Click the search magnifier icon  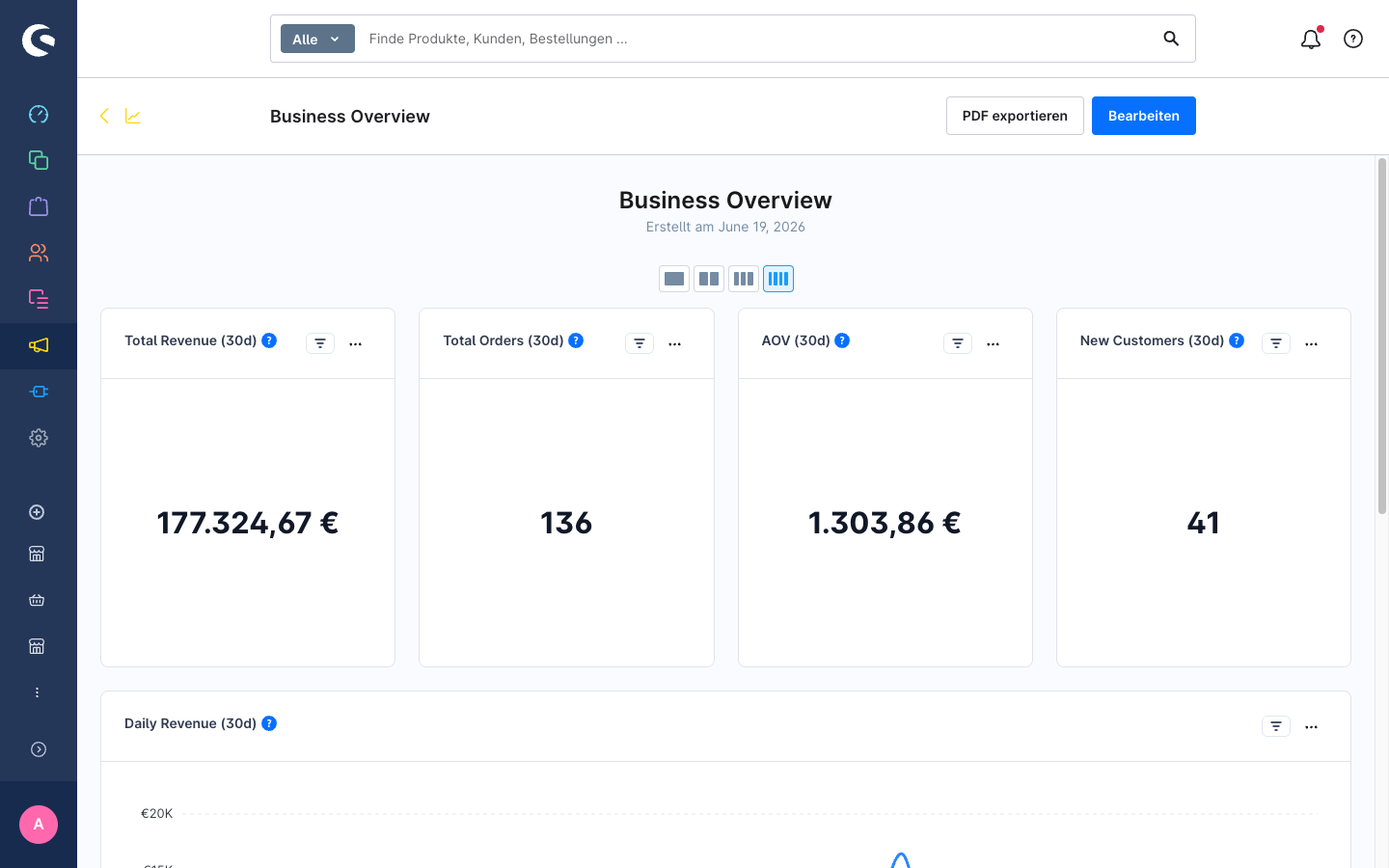(x=1171, y=39)
